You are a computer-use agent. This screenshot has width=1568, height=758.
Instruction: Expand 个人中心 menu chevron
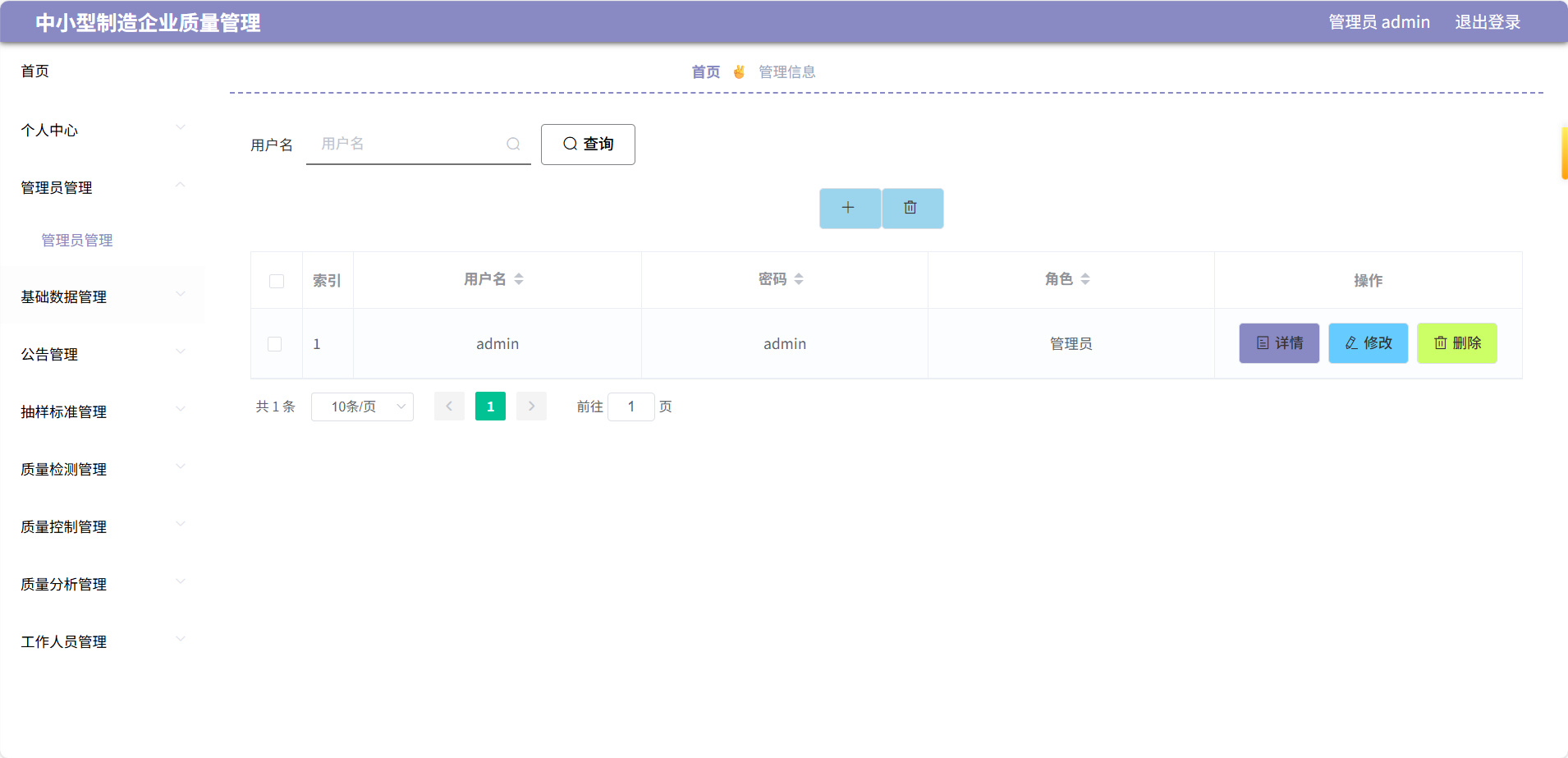[x=181, y=127]
